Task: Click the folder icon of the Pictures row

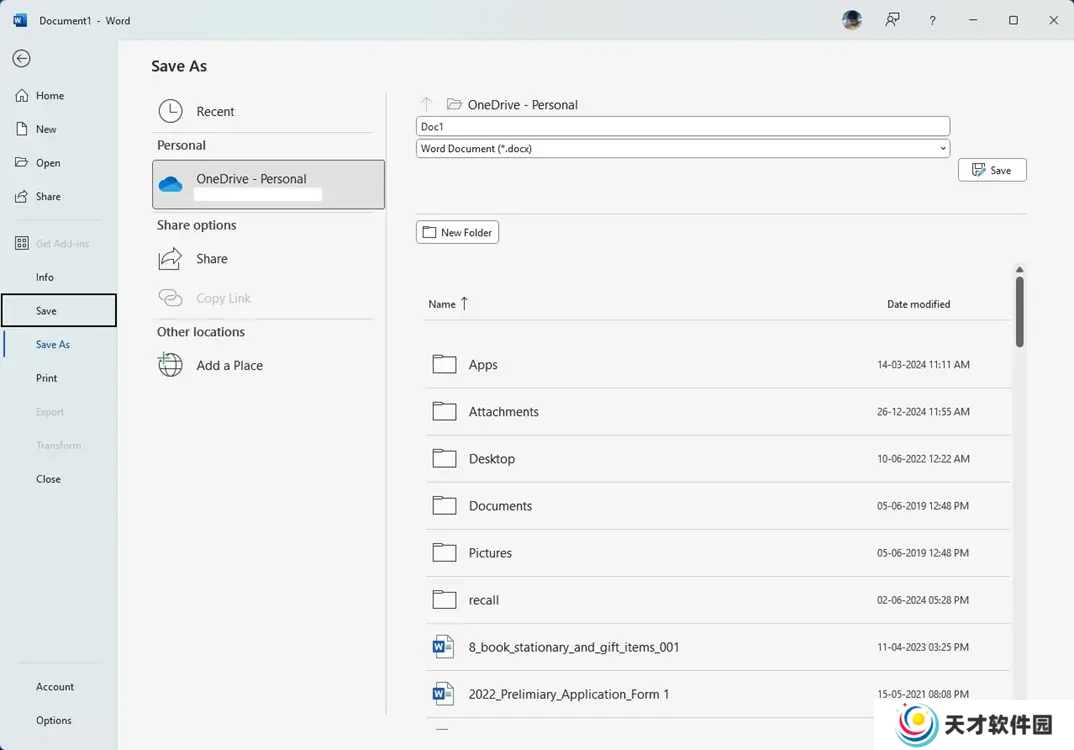Action: pos(445,552)
